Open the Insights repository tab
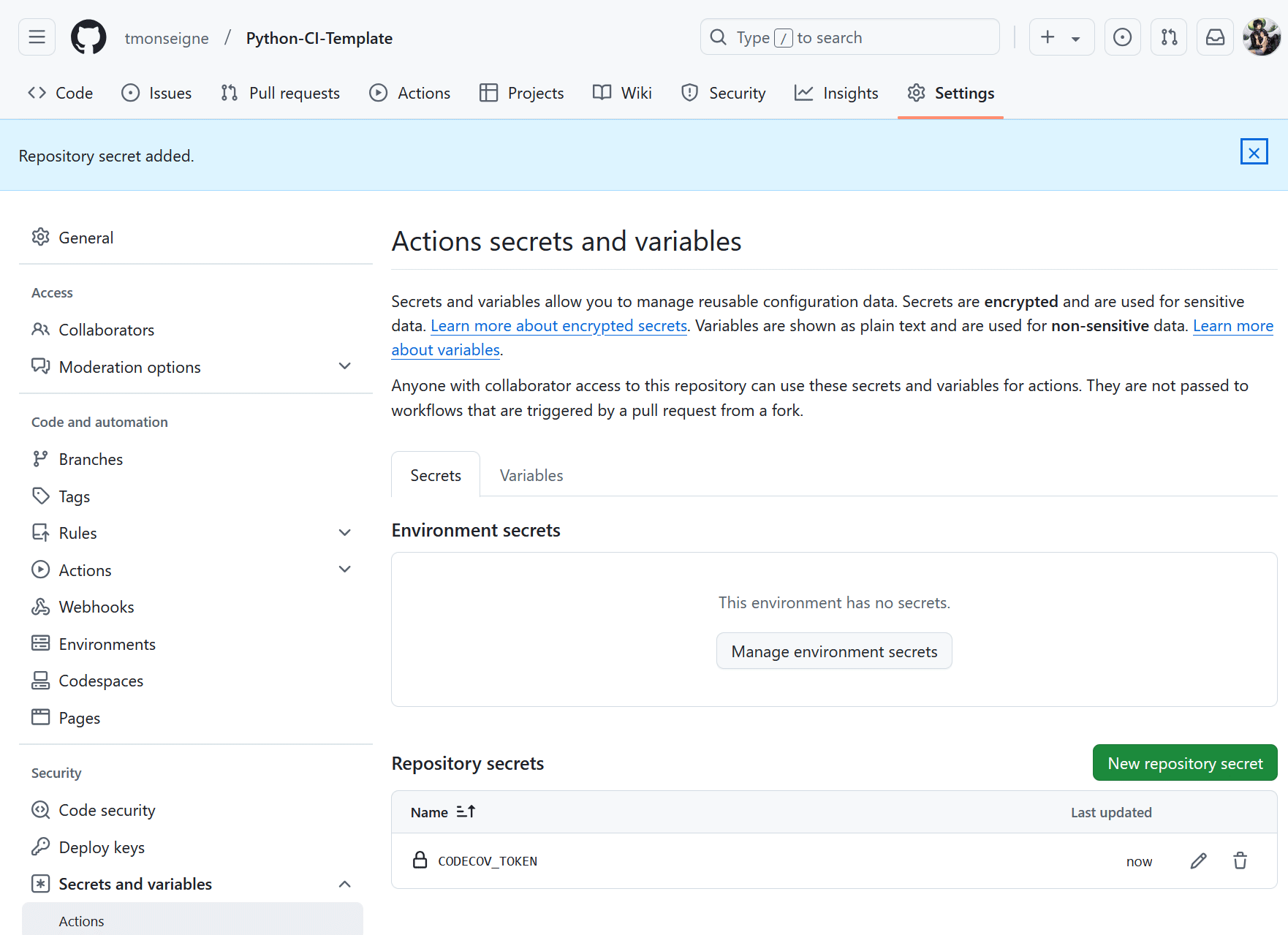 [x=837, y=94]
